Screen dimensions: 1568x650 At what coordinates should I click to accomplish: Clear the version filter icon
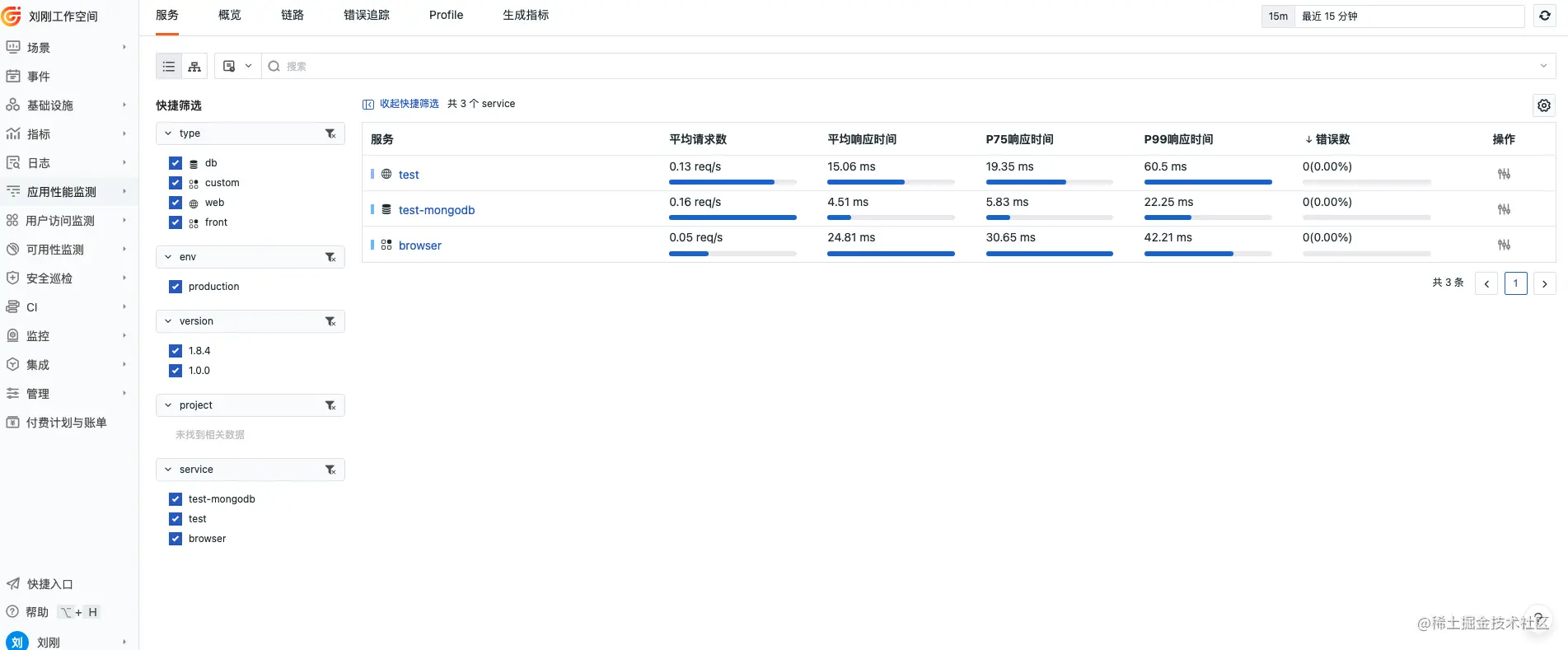pyautogui.click(x=330, y=321)
